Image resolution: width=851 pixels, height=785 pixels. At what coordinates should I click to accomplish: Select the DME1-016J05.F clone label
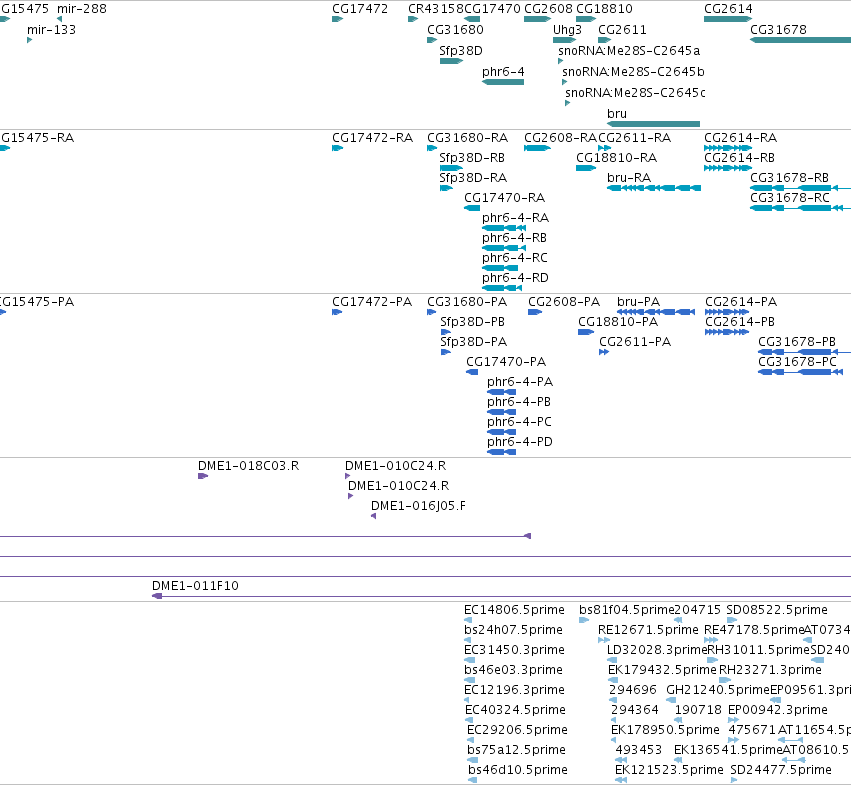pyautogui.click(x=418, y=506)
